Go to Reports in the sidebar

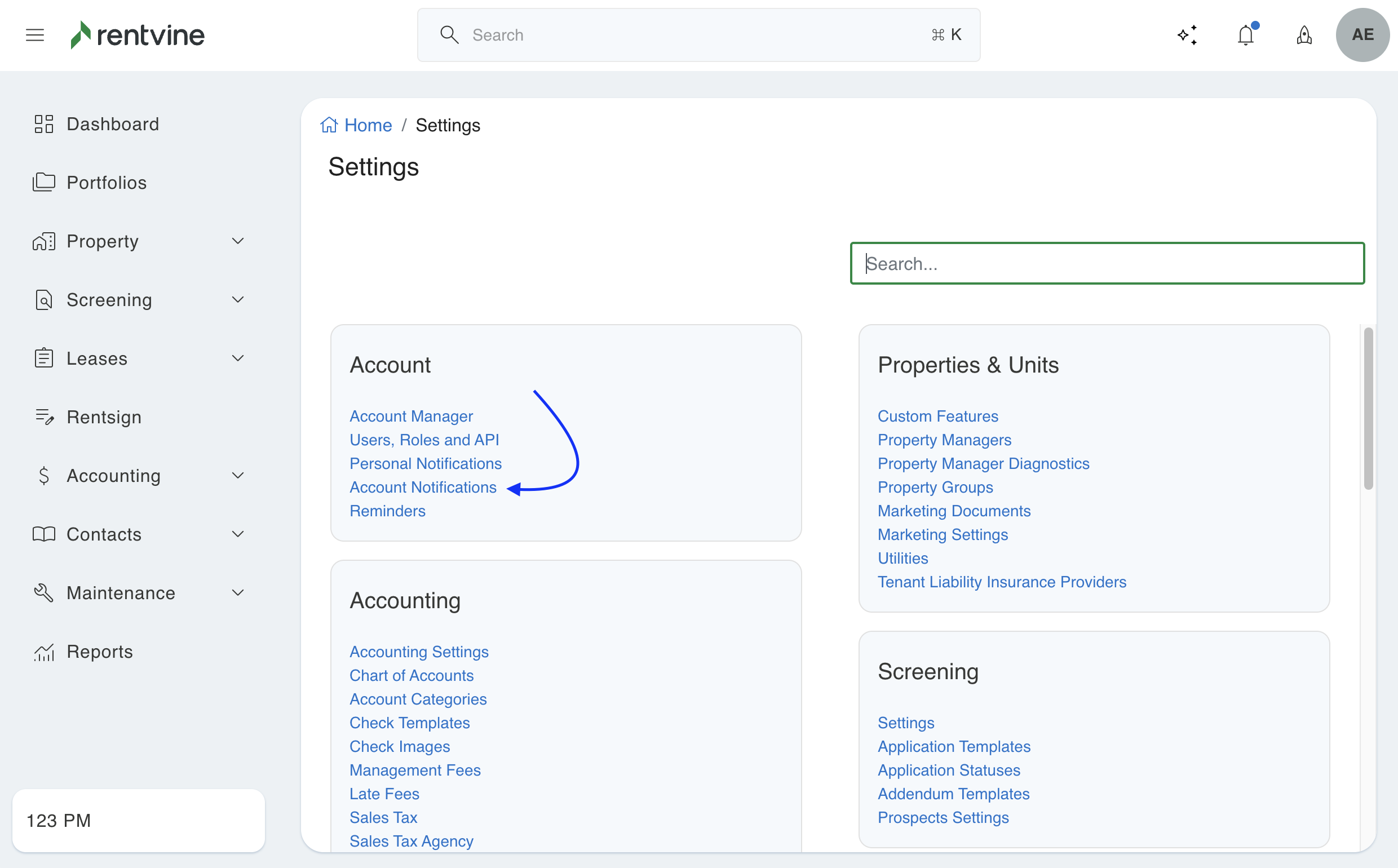[99, 652]
